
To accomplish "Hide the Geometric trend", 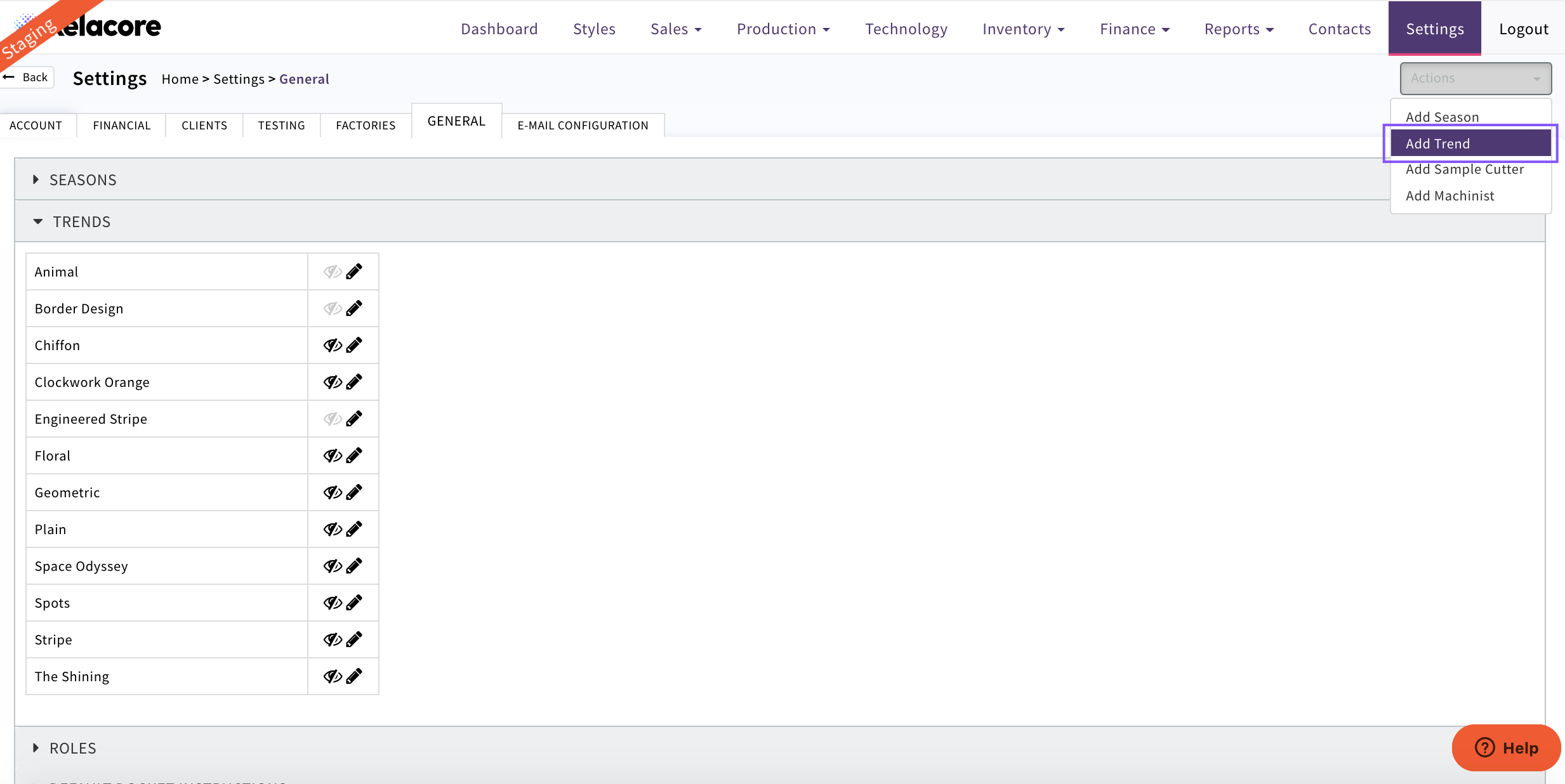I will click(x=332, y=492).
